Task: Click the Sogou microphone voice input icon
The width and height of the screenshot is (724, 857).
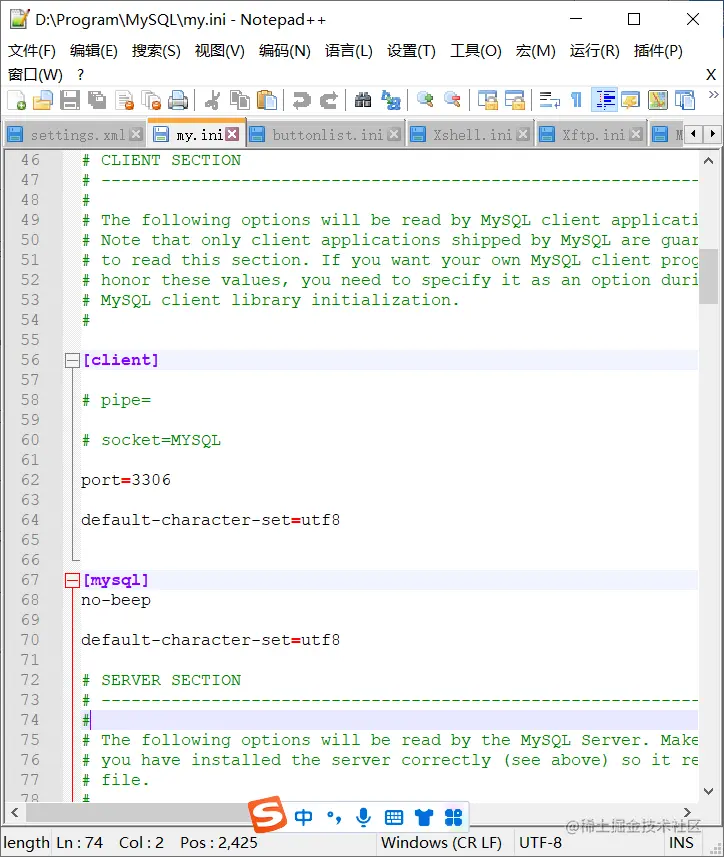Action: pos(363,817)
